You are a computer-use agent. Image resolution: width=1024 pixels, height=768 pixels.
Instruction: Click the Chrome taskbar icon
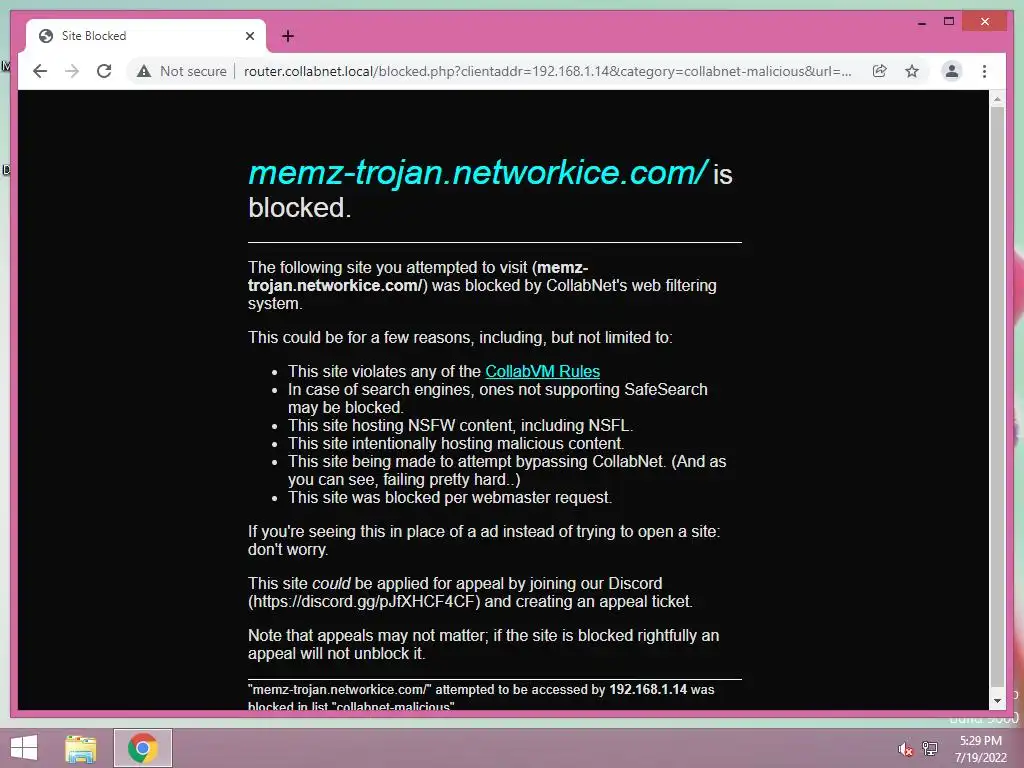tap(142, 748)
